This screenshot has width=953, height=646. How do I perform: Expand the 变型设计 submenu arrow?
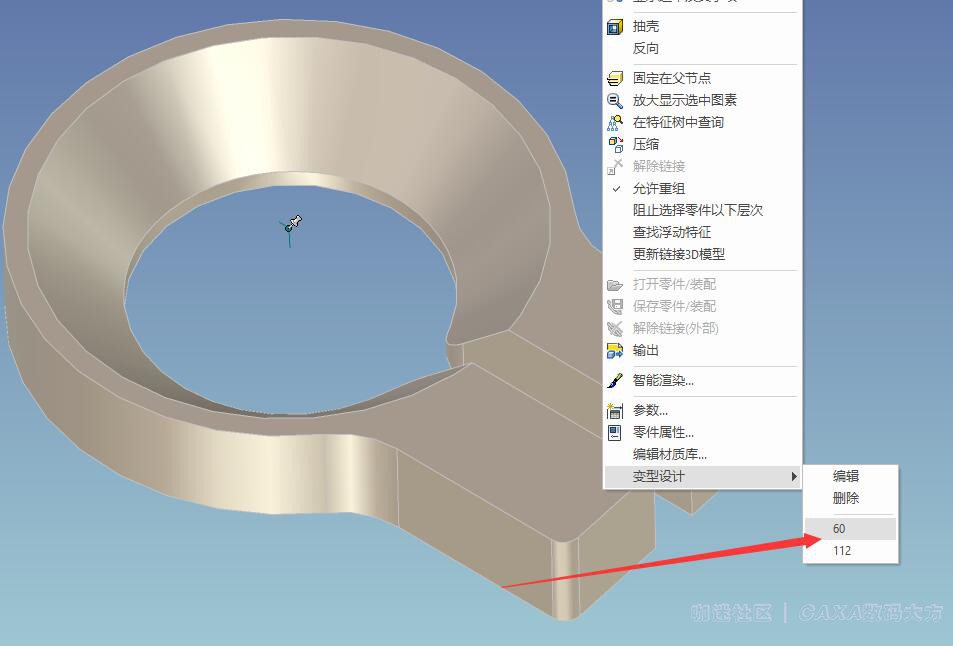794,477
